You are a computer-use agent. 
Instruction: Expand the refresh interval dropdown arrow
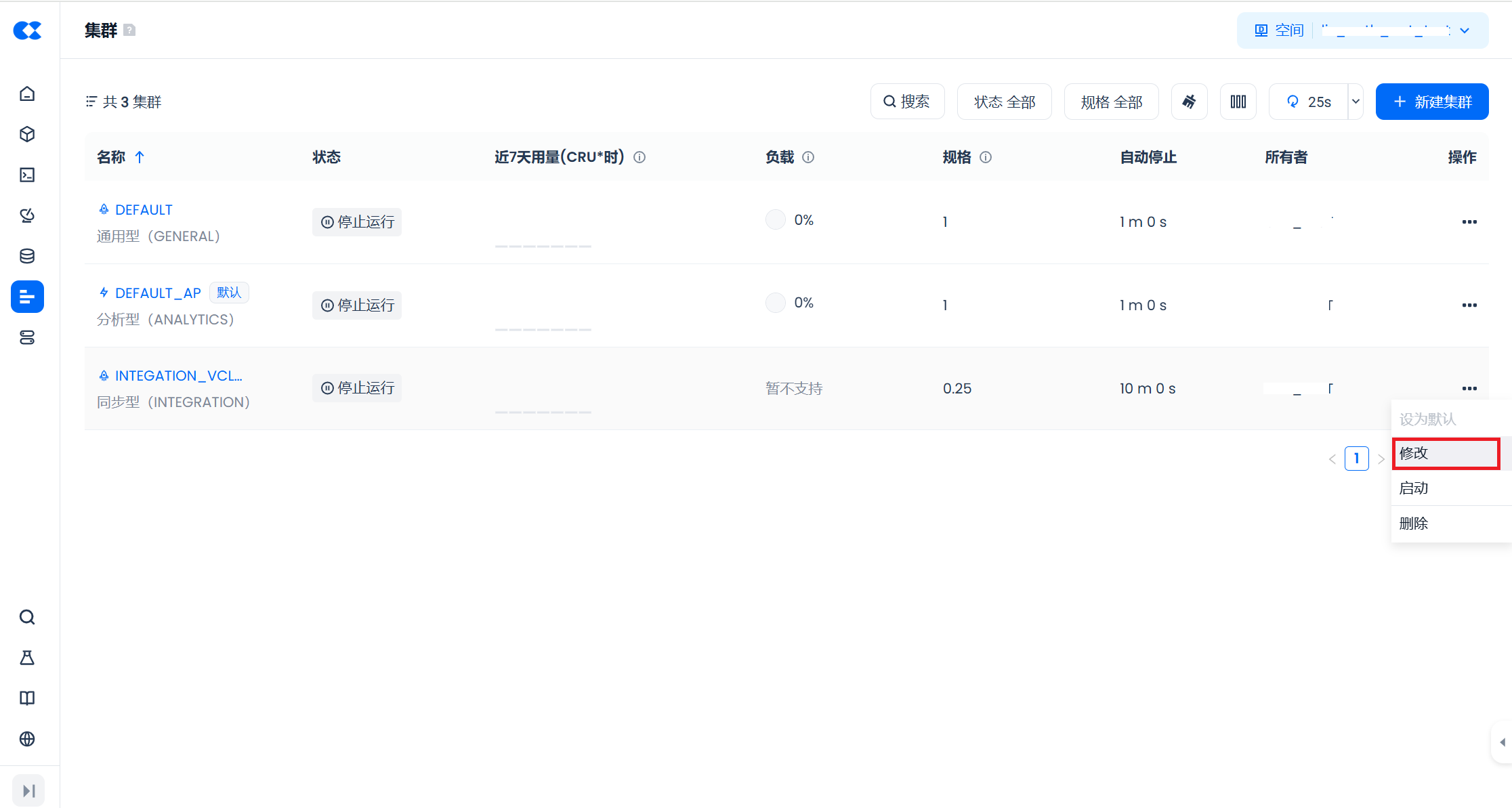click(1356, 102)
